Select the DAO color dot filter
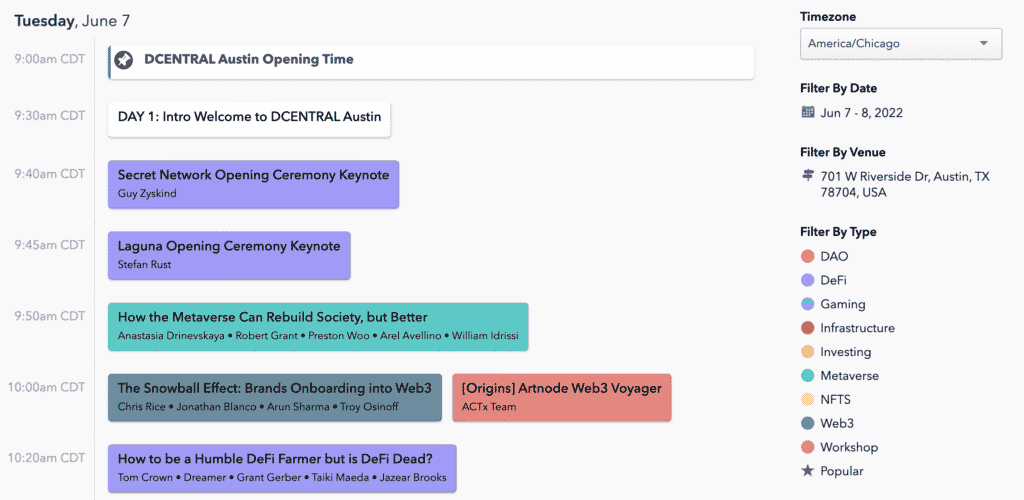1024x500 pixels. 808,256
